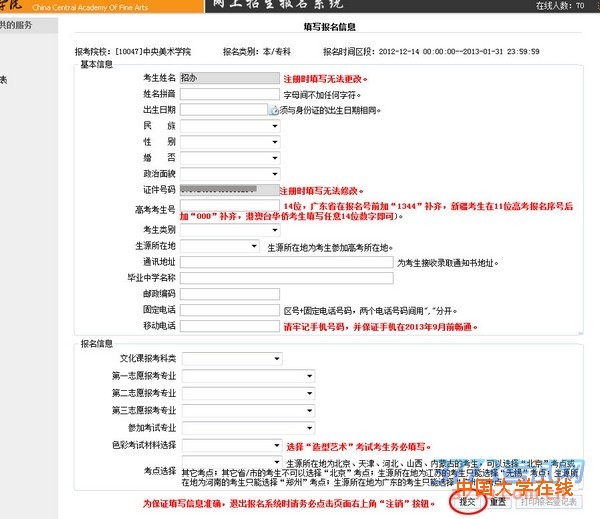
Task: Click the 重置 reset button
Action: [497, 502]
